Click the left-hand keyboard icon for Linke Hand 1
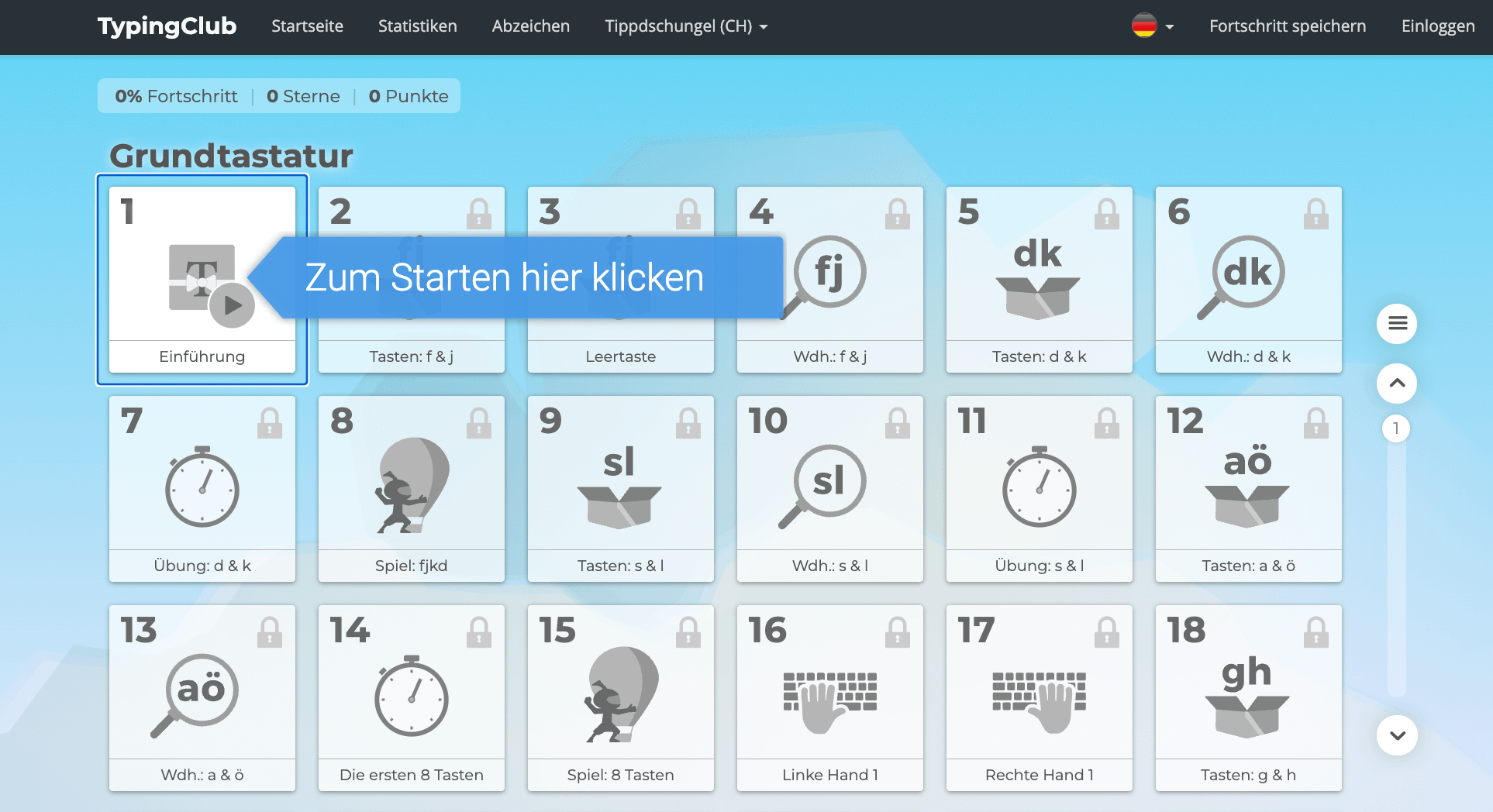The width and height of the screenshot is (1493, 812). (x=829, y=693)
